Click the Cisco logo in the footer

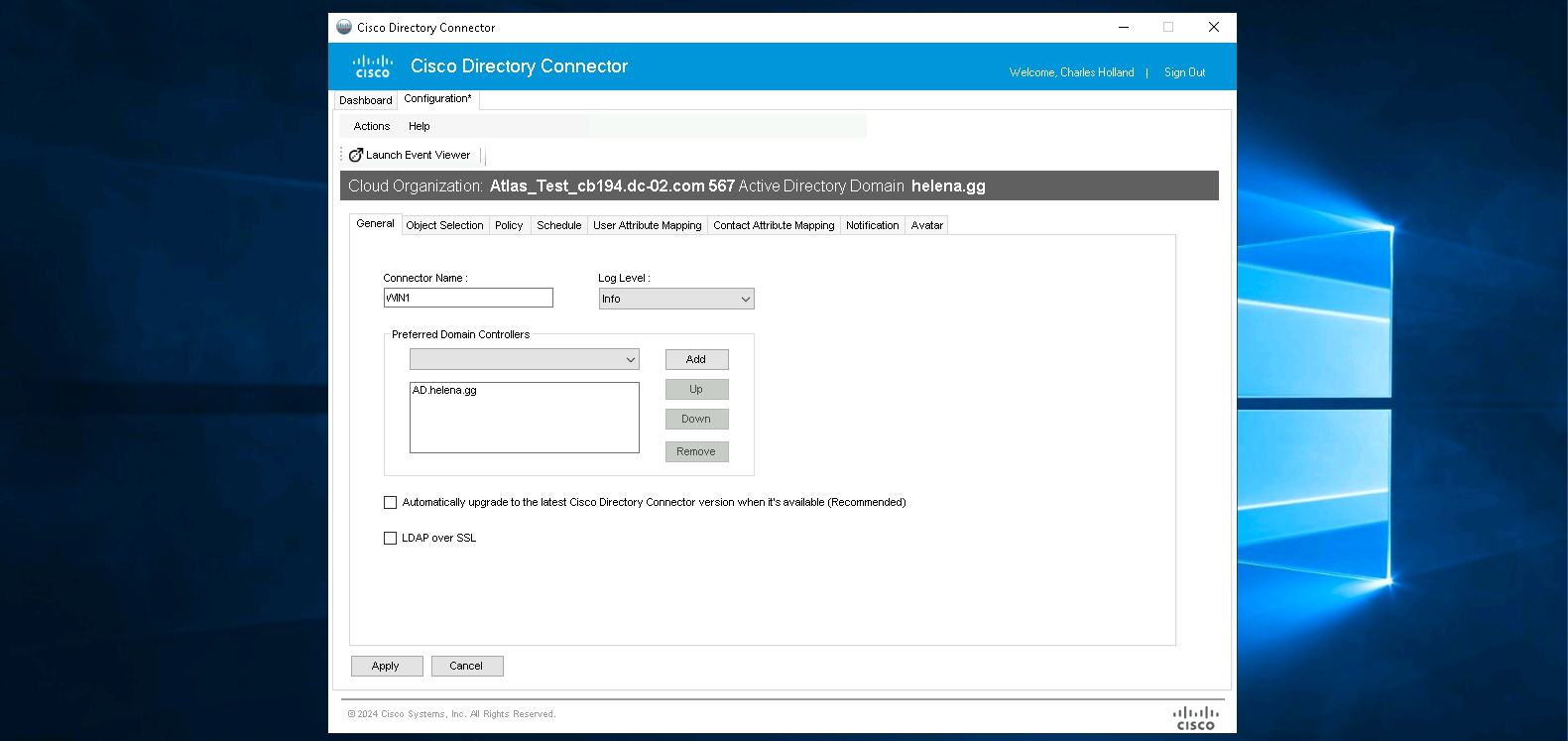pos(1195,718)
